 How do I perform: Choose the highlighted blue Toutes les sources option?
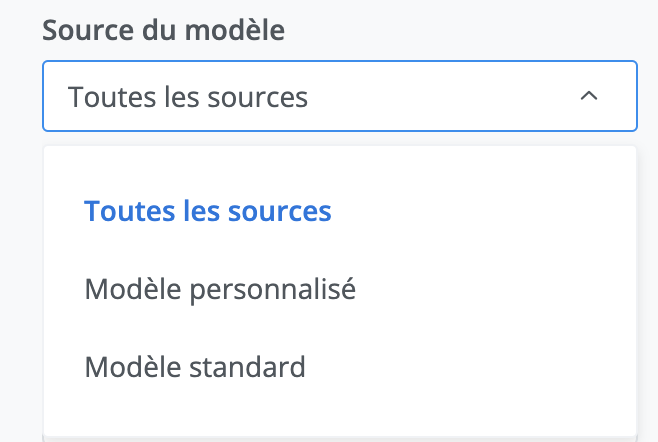click(208, 212)
